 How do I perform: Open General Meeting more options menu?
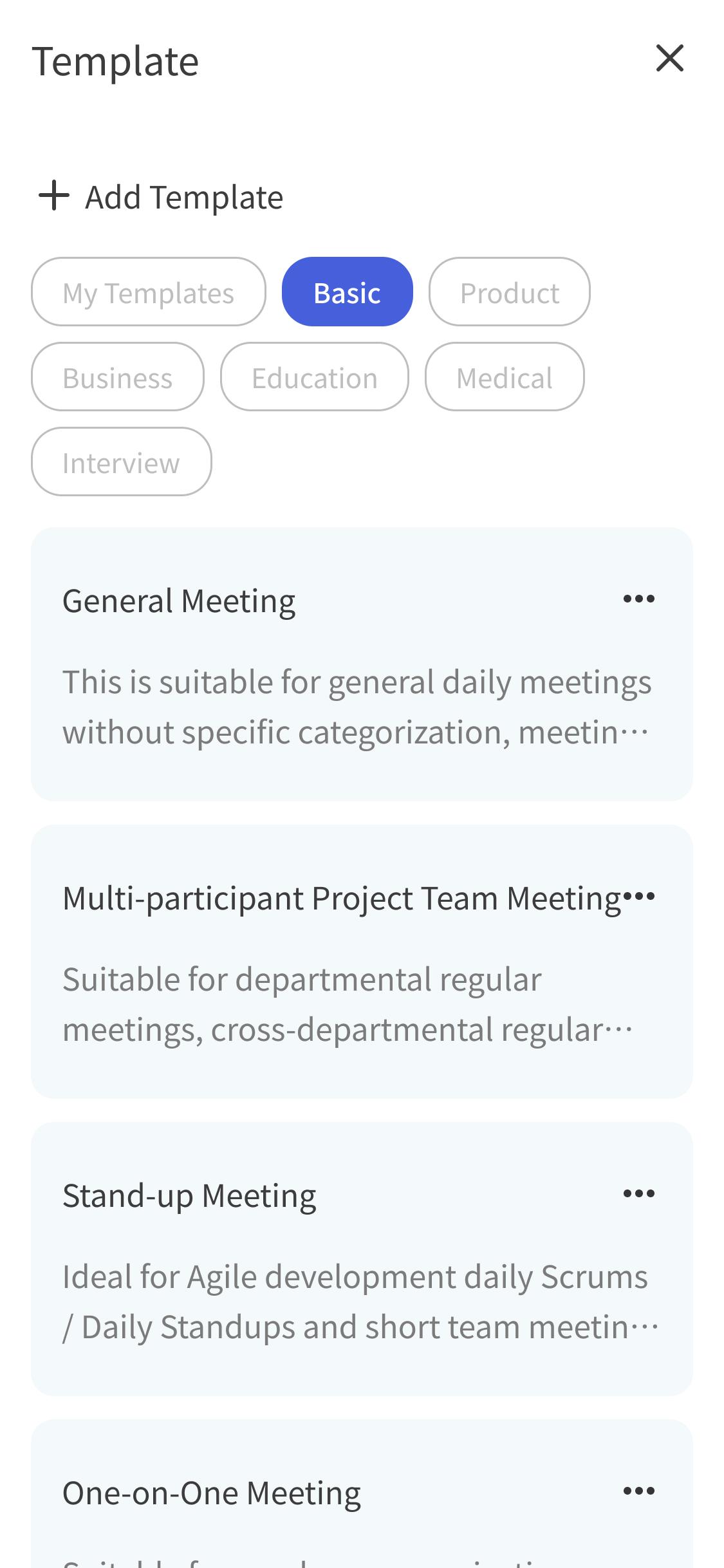pos(638,599)
